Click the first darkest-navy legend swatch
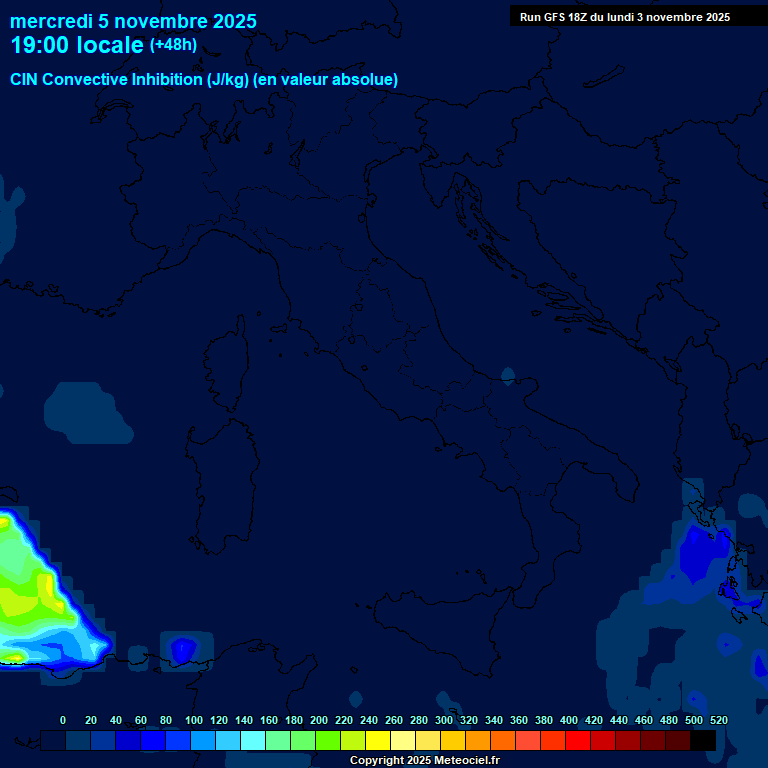Screen dimensions: 768x768 (x=53, y=740)
